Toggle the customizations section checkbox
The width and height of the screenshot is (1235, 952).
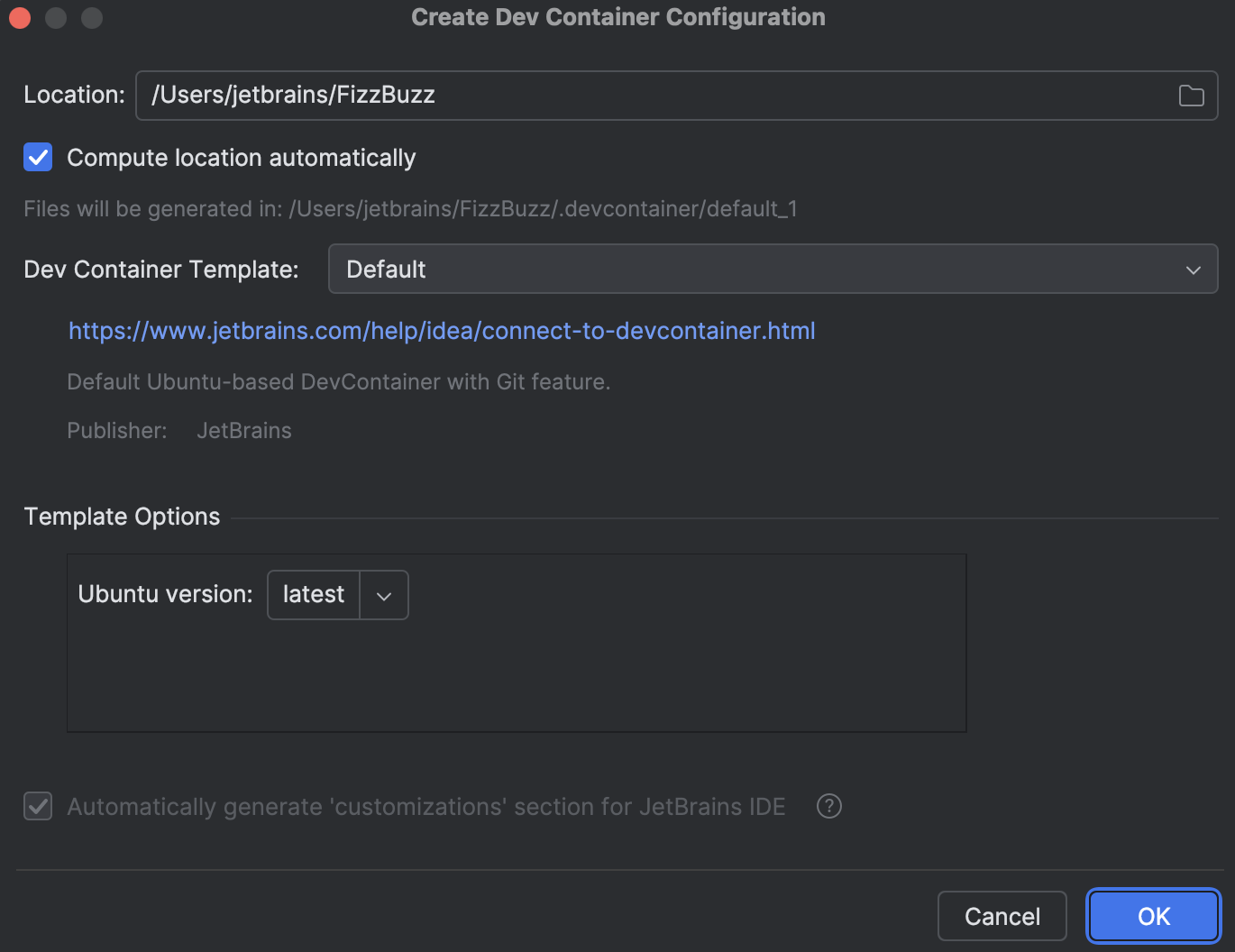coord(38,806)
